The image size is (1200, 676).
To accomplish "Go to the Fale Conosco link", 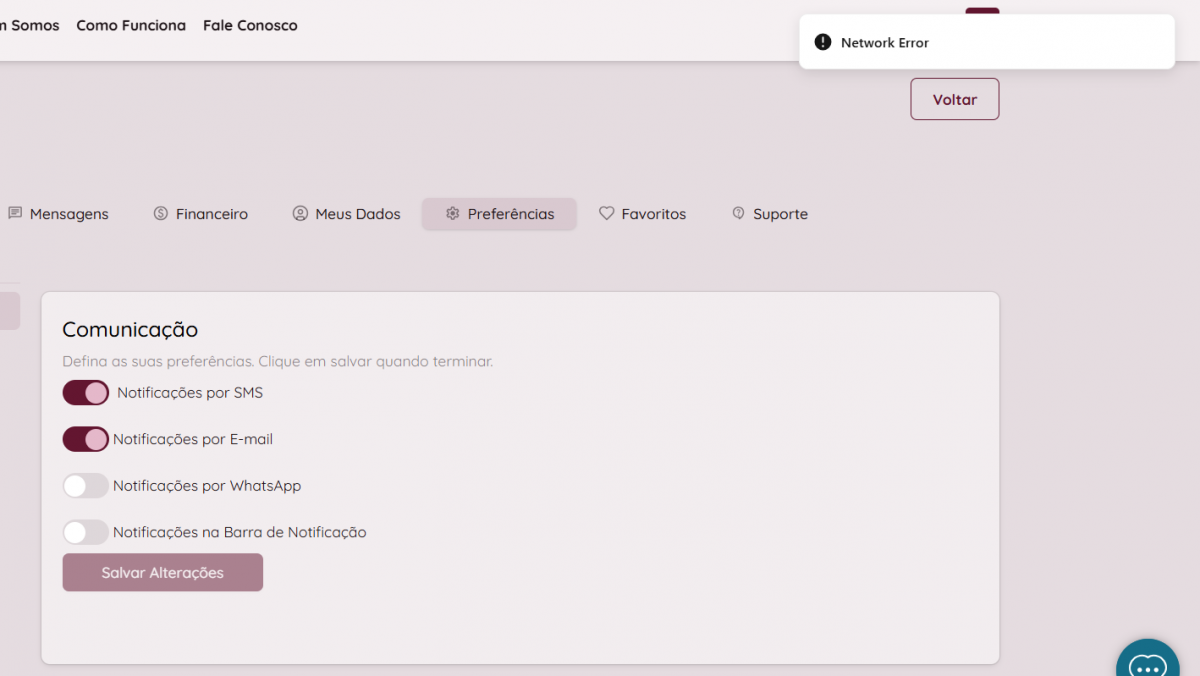I will (250, 25).
